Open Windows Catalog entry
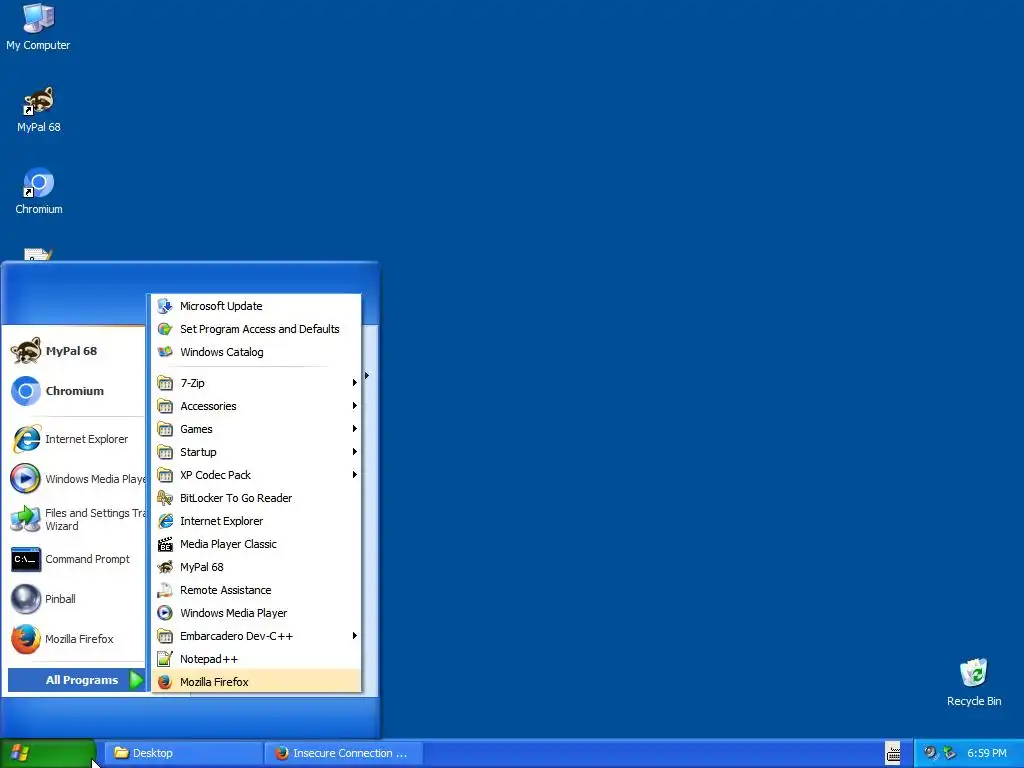Image resolution: width=1024 pixels, height=768 pixels. 256,352
